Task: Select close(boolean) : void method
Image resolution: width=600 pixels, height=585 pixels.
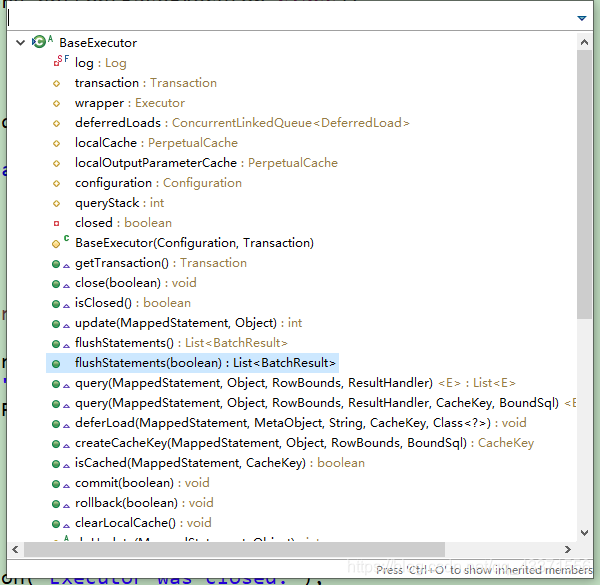Action: pos(135,283)
